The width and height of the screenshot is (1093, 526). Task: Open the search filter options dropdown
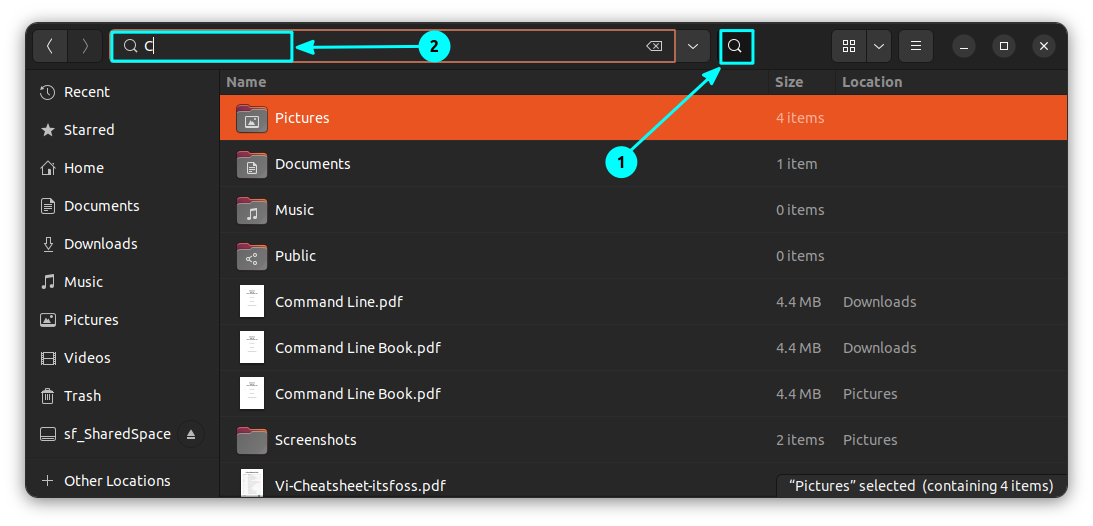pyautogui.click(x=693, y=46)
